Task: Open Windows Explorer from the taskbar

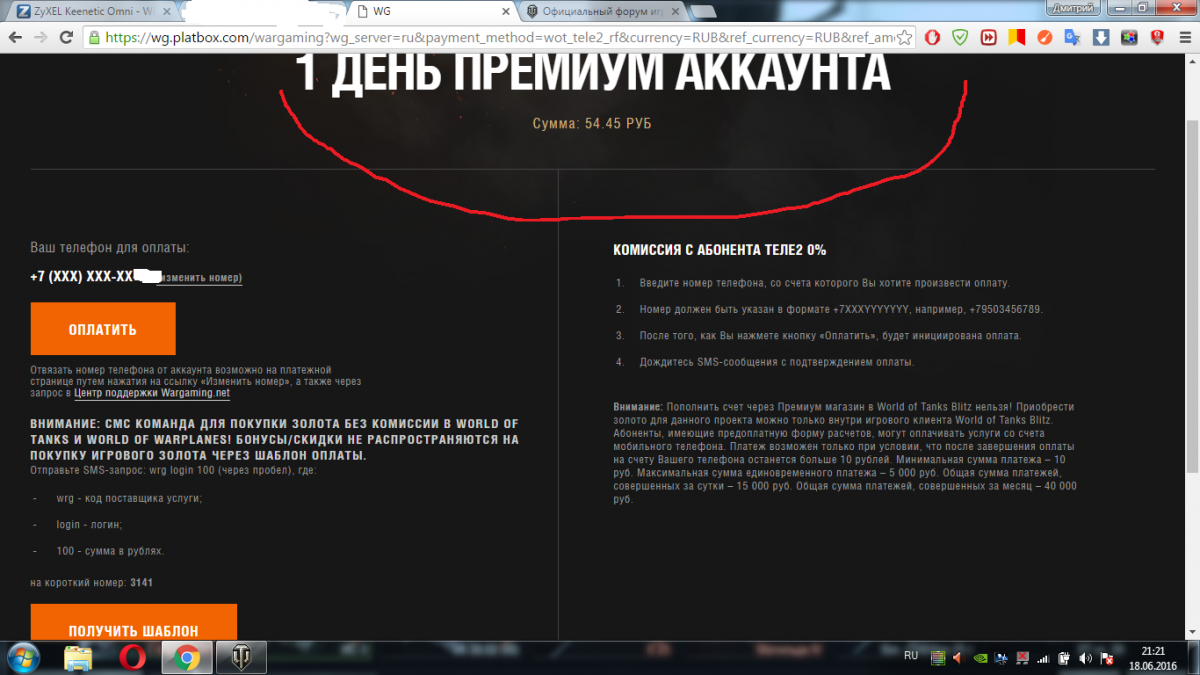Action: coord(78,658)
